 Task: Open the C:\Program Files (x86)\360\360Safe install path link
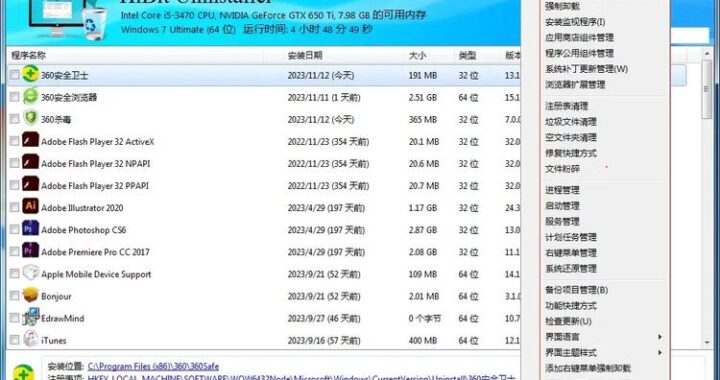(x=153, y=366)
